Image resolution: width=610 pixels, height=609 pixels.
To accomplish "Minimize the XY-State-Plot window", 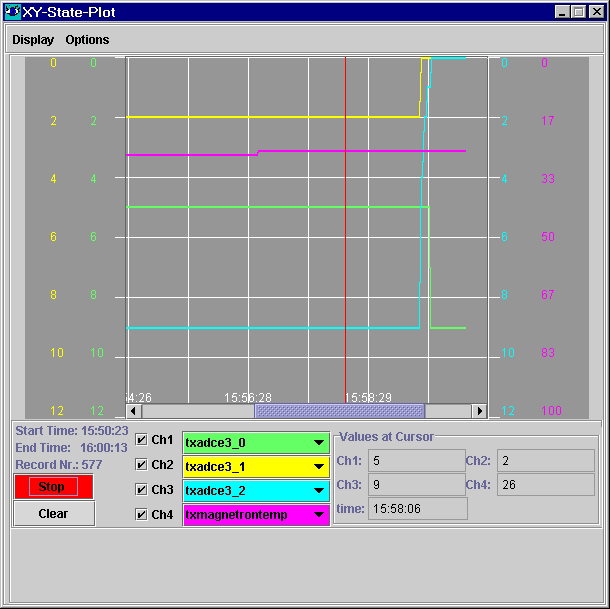I will pos(562,12).
